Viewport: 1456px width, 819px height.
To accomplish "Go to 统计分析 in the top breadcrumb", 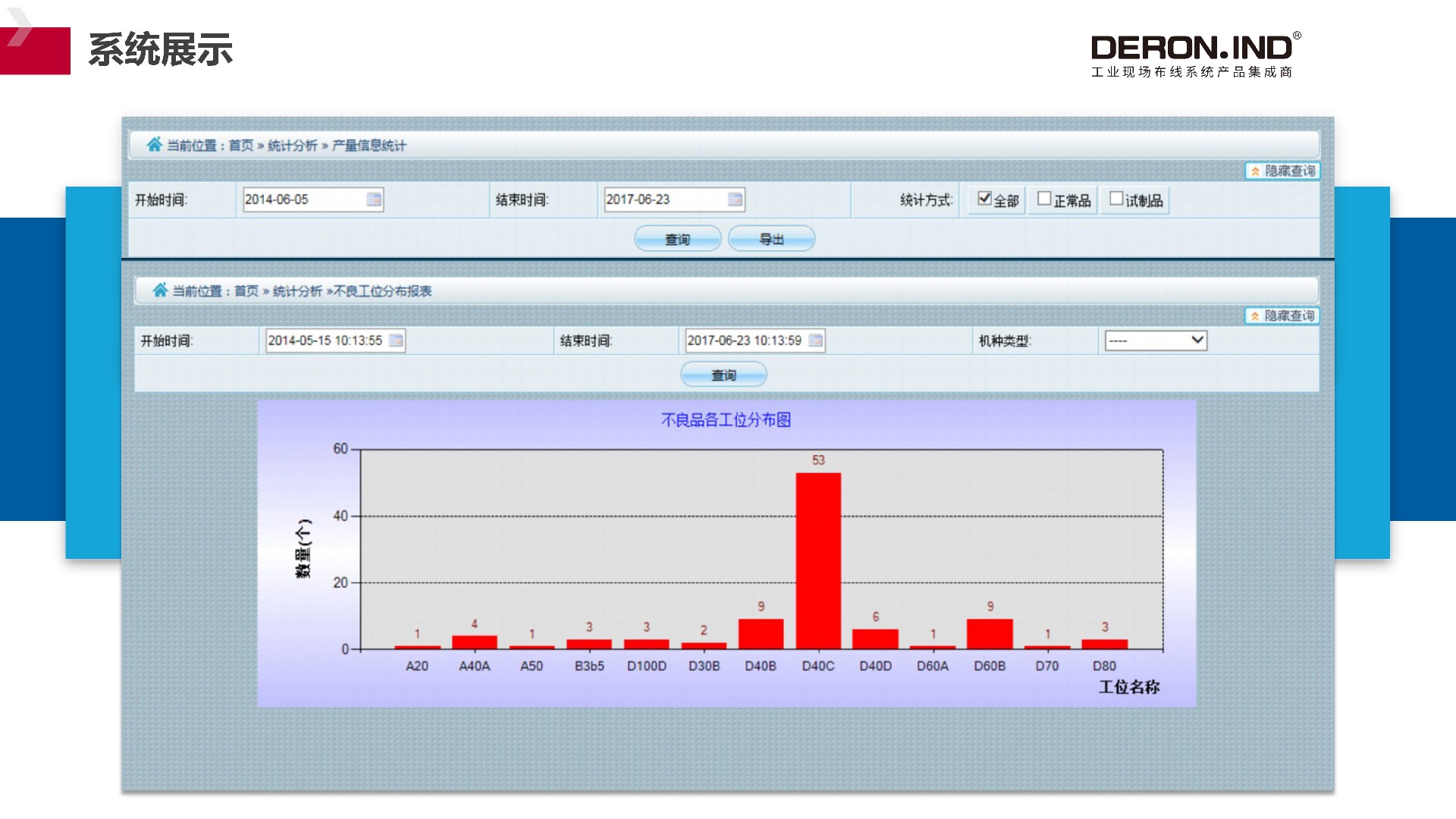I will (292, 146).
